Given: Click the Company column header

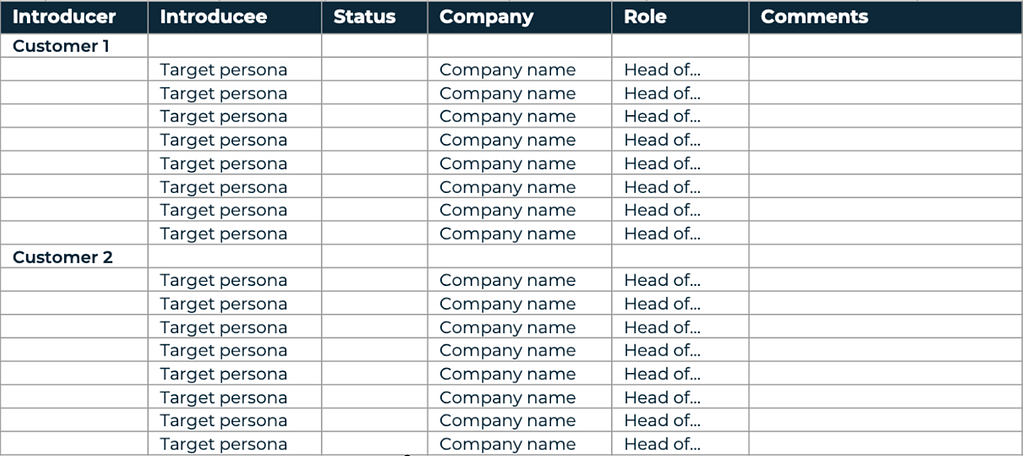Looking at the screenshot, I should (x=520, y=17).
